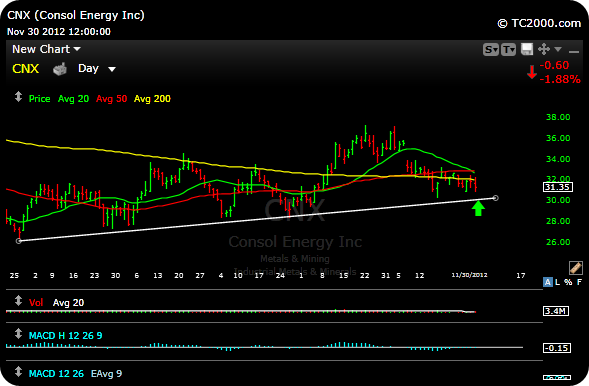Minimize the chart with the dash icon
Viewport: 589px width, 386px height.
pyautogui.click(x=574, y=51)
